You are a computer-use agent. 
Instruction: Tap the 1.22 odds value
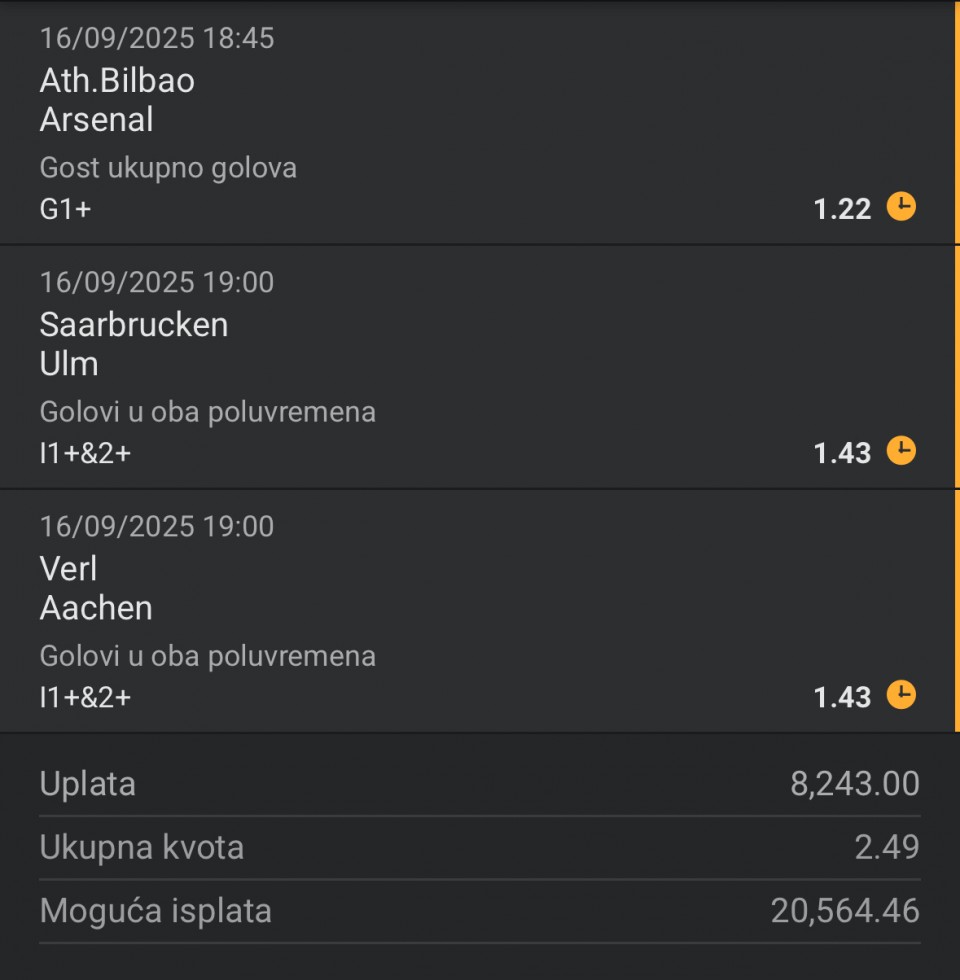[x=842, y=209]
